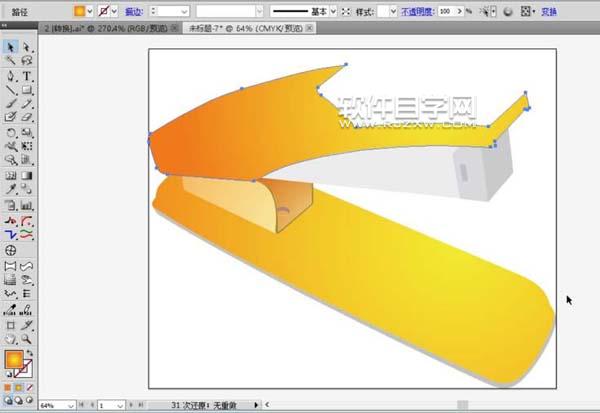Select the Lasso tool
Viewport: 600px width, 413px height.
[26, 60]
